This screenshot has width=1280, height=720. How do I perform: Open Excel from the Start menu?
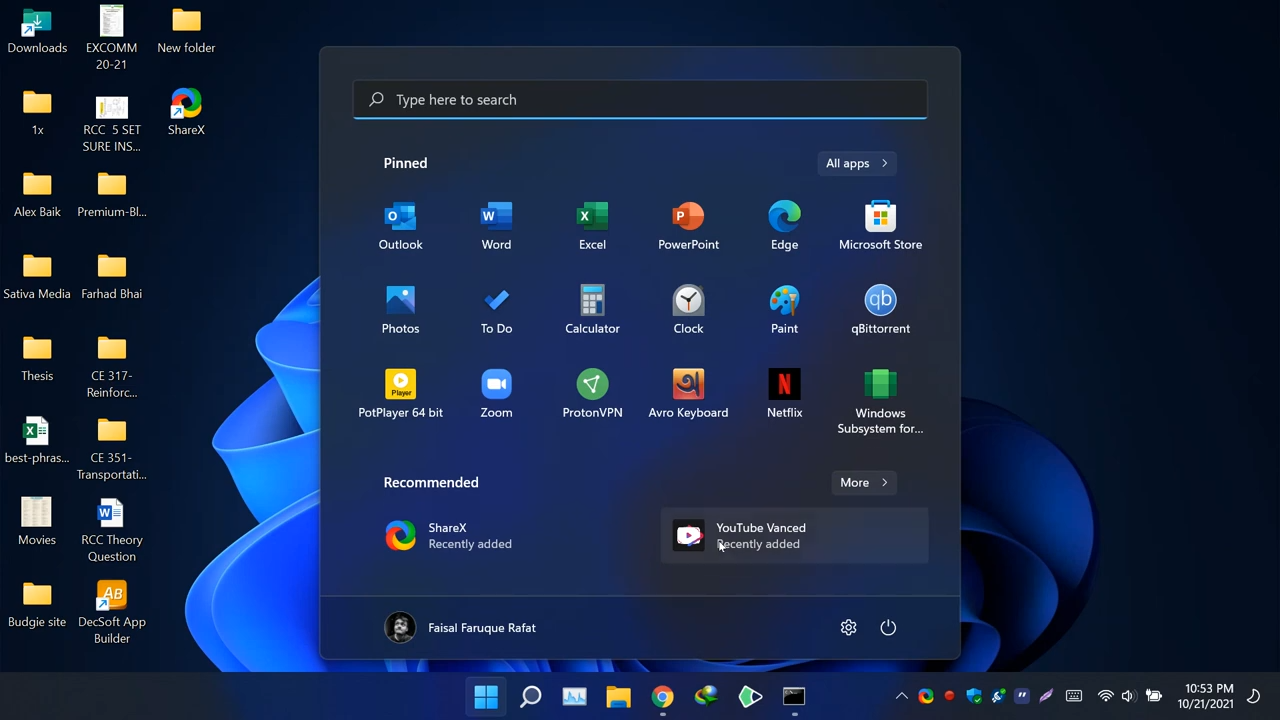592,225
